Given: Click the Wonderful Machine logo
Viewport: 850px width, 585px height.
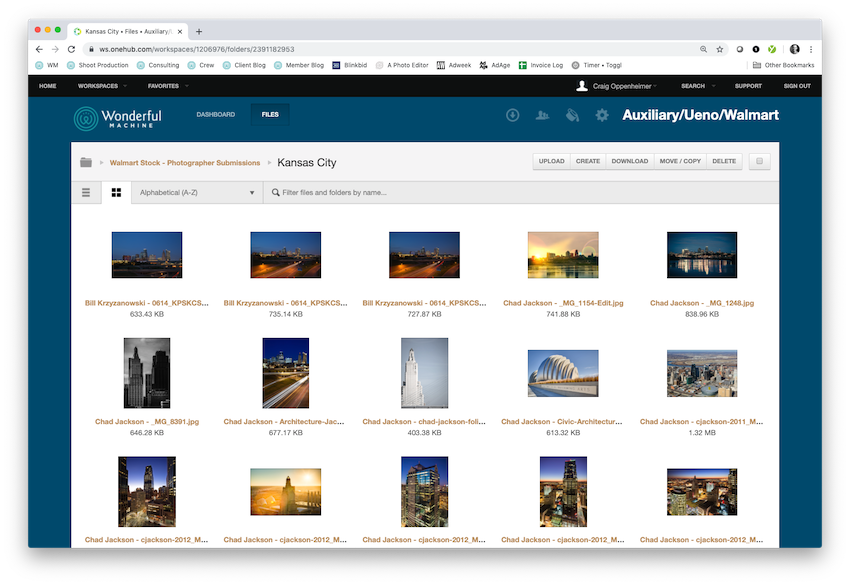Looking at the screenshot, I should click(118, 118).
